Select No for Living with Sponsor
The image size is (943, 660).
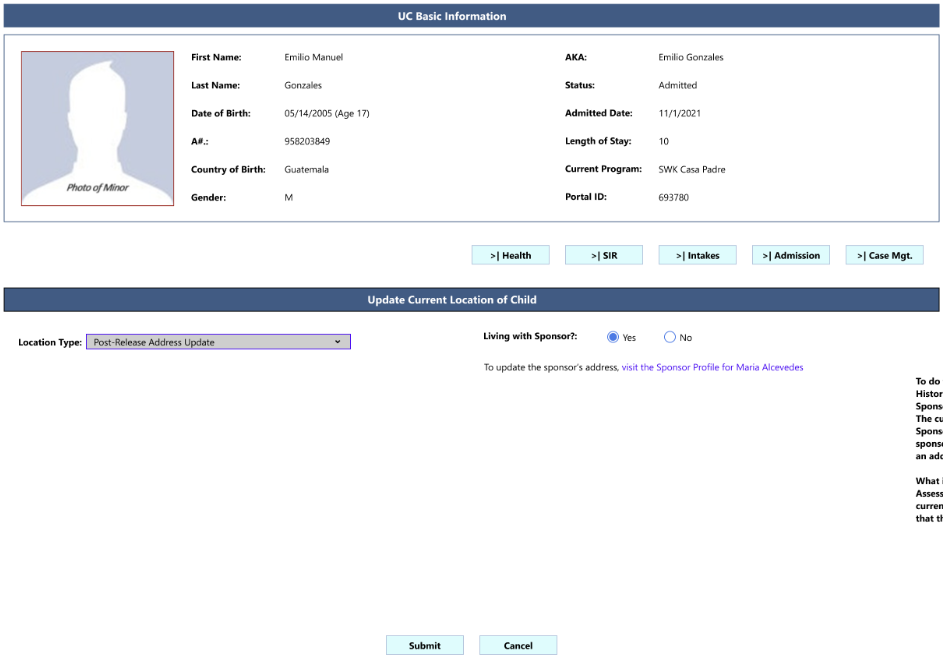click(669, 337)
